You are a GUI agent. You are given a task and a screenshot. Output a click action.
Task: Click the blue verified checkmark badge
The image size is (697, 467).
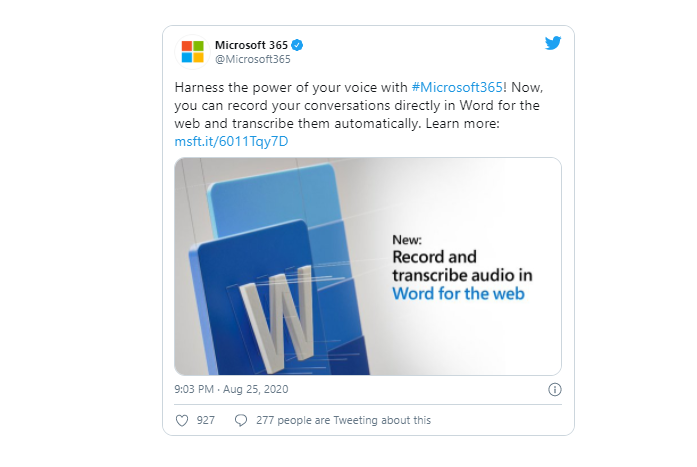[x=297, y=45]
